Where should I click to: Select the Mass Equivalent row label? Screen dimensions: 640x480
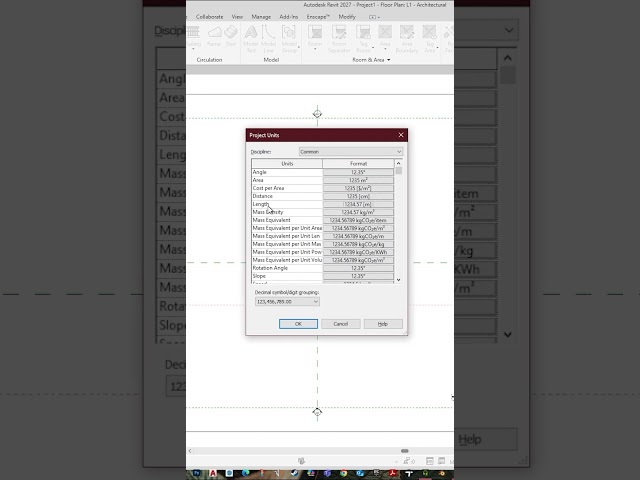(x=271, y=220)
